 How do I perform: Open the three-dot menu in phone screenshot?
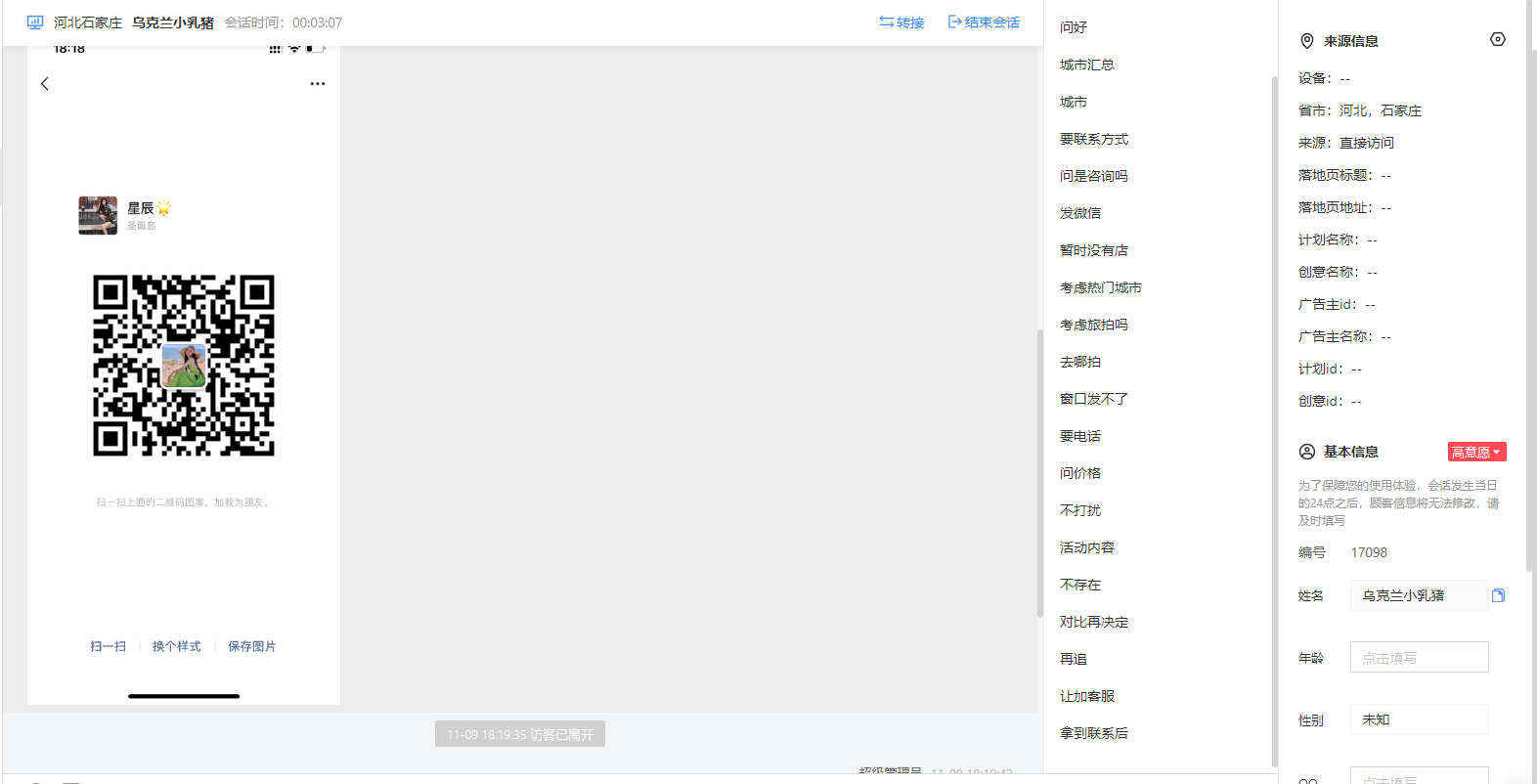pos(318,84)
